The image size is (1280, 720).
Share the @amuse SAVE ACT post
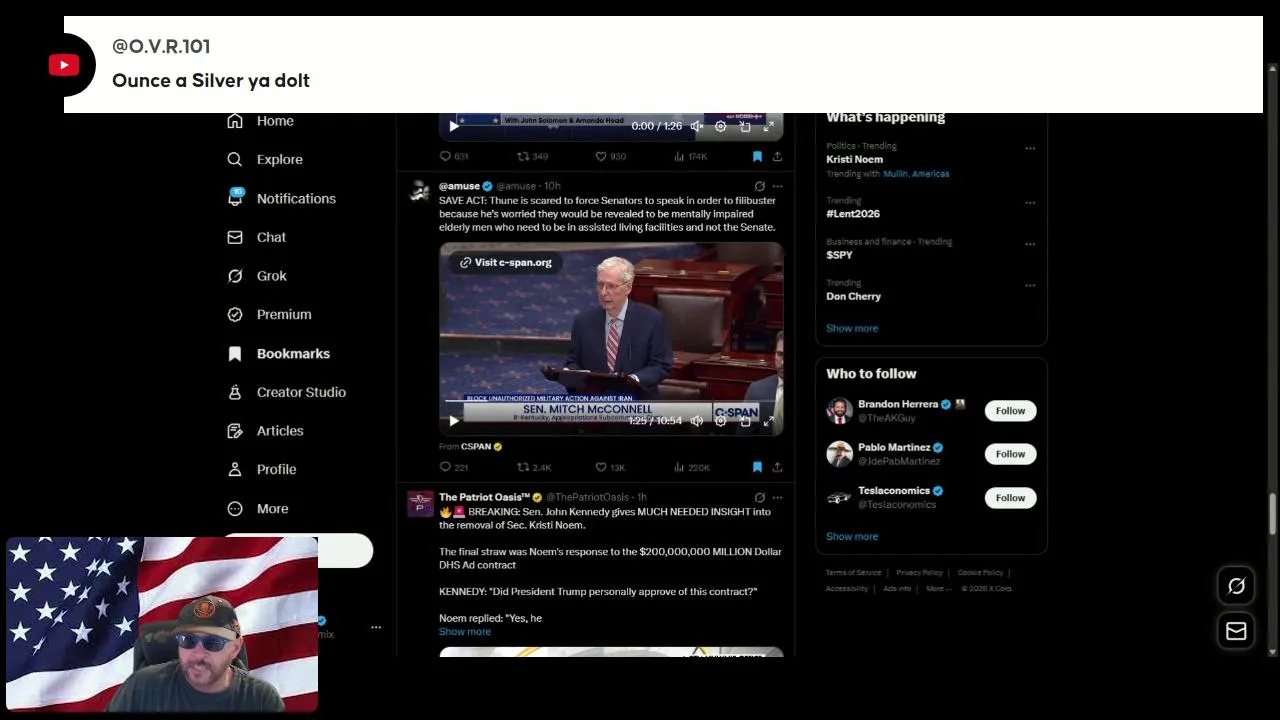click(777, 467)
